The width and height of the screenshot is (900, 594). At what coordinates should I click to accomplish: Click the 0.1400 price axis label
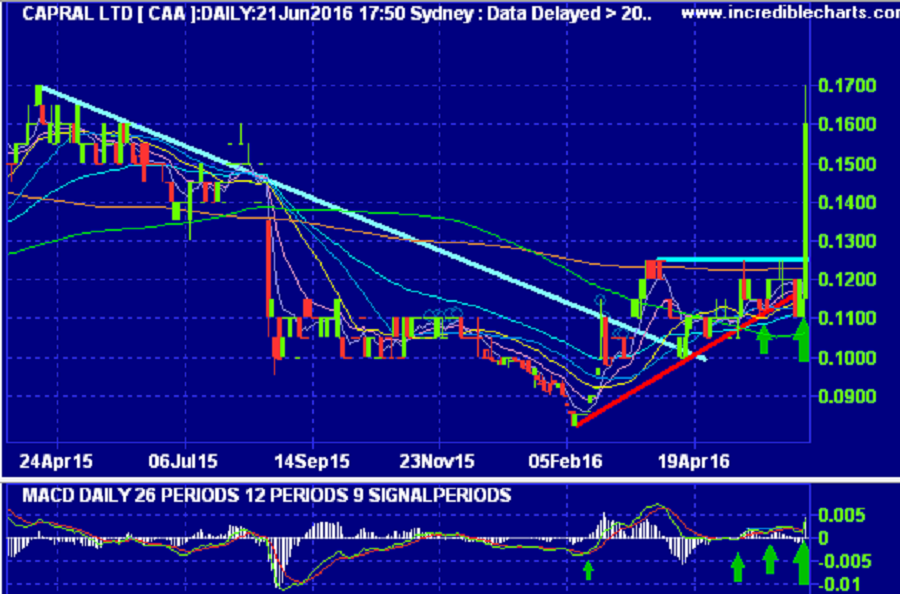847,203
